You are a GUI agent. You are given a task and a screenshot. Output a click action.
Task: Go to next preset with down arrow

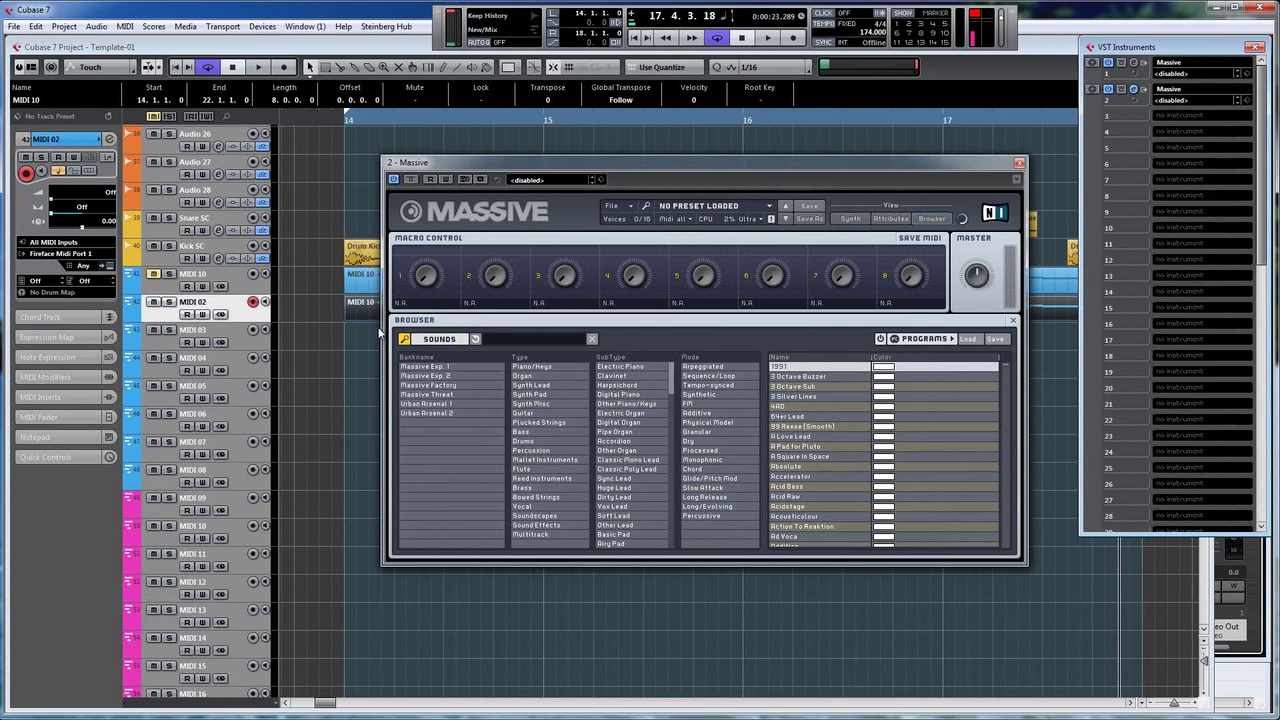click(786, 219)
